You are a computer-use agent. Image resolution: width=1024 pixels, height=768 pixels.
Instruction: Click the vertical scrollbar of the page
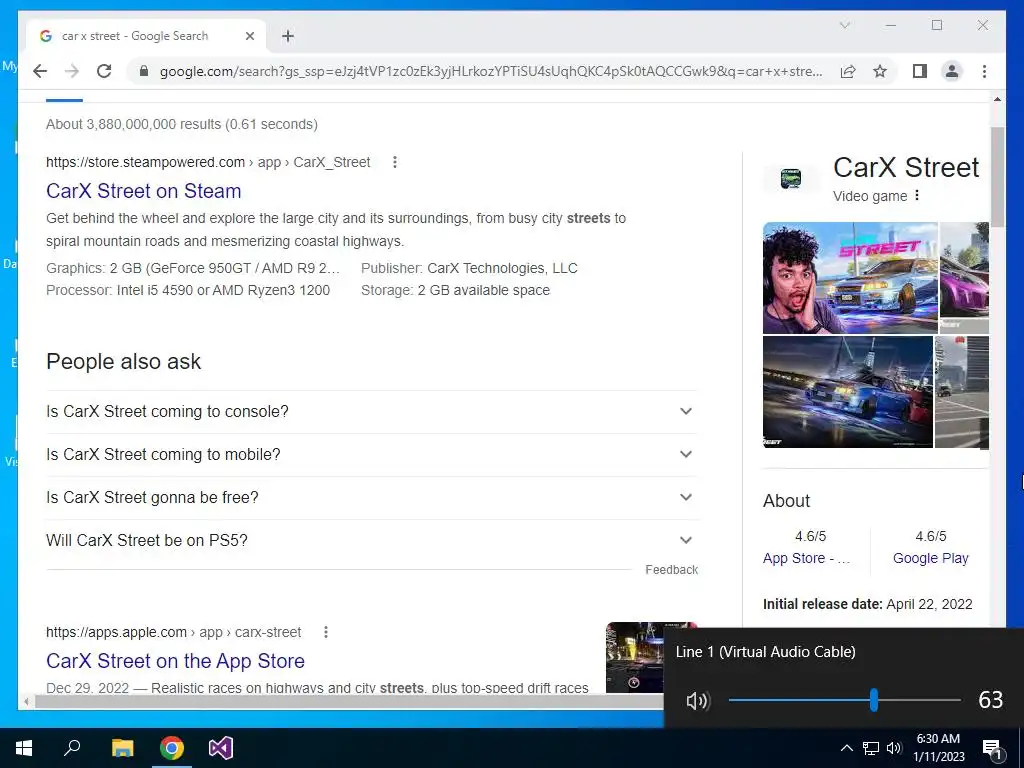pos(997,176)
